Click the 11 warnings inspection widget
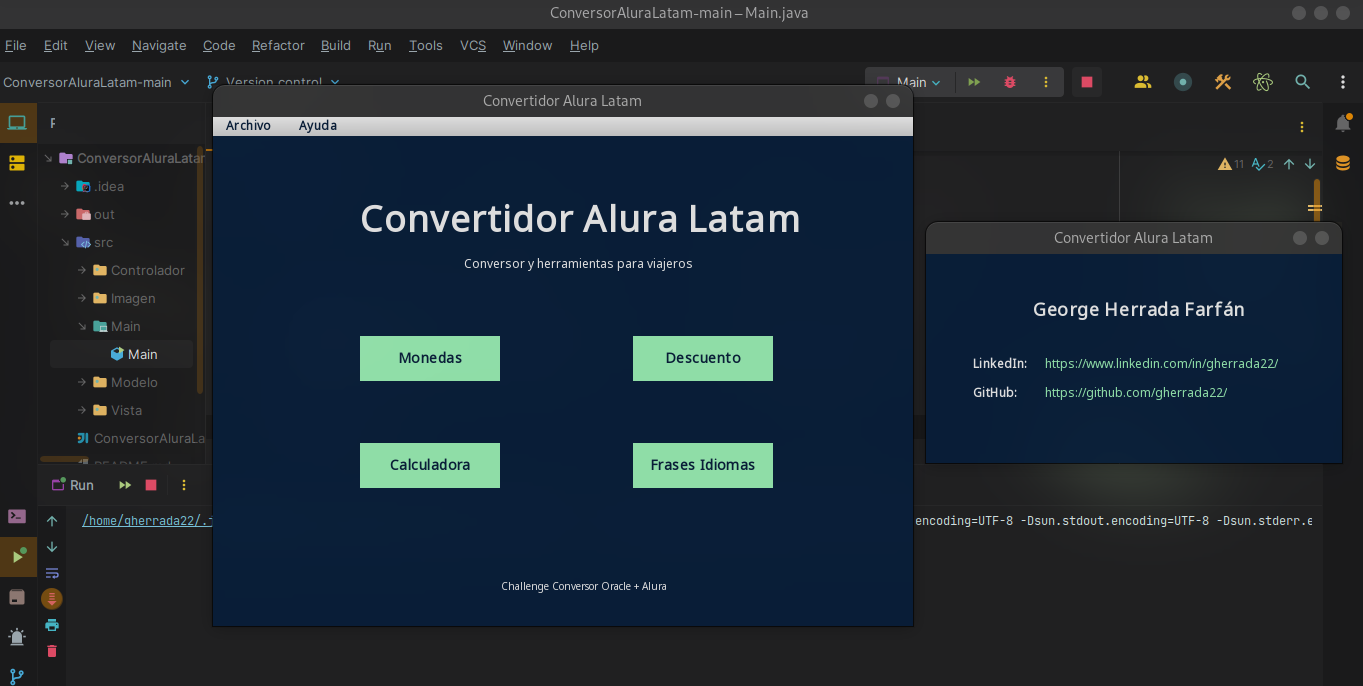This screenshot has width=1363, height=686. [x=1228, y=163]
